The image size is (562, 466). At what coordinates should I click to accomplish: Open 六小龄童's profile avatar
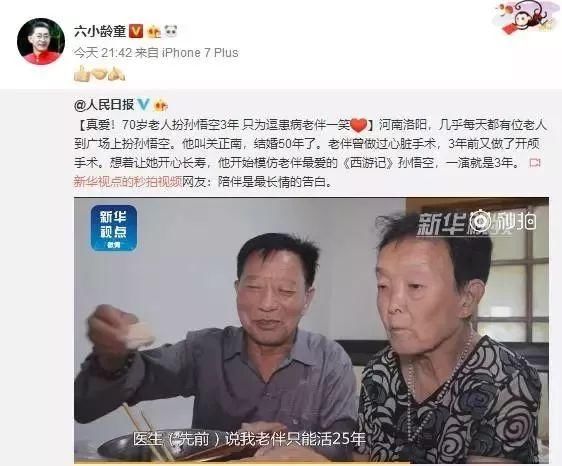[x=41, y=41]
